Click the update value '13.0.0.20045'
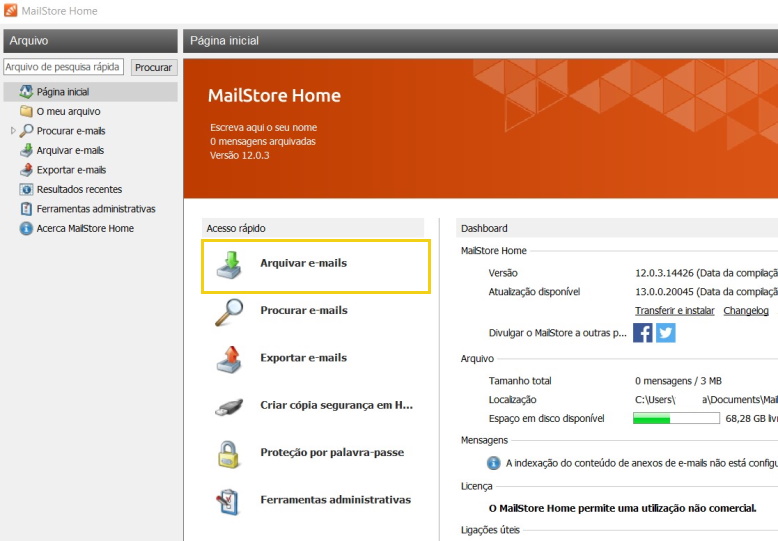This screenshot has width=778, height=541. pos(664,292)
